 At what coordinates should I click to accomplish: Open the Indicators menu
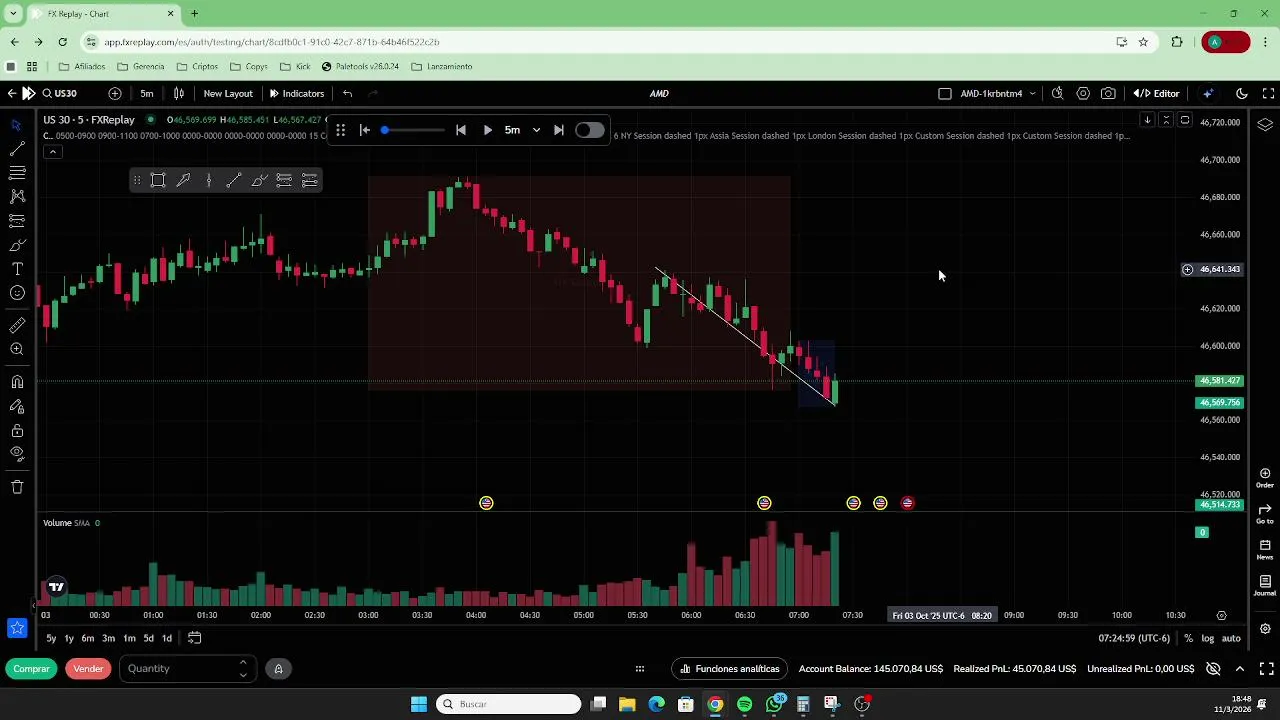tap(297, 93)
